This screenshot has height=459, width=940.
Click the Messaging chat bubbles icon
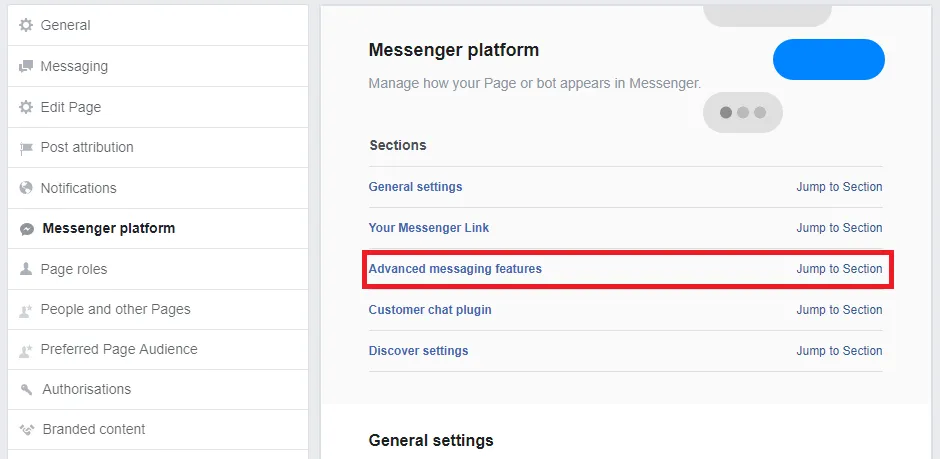tap(26, 66)
